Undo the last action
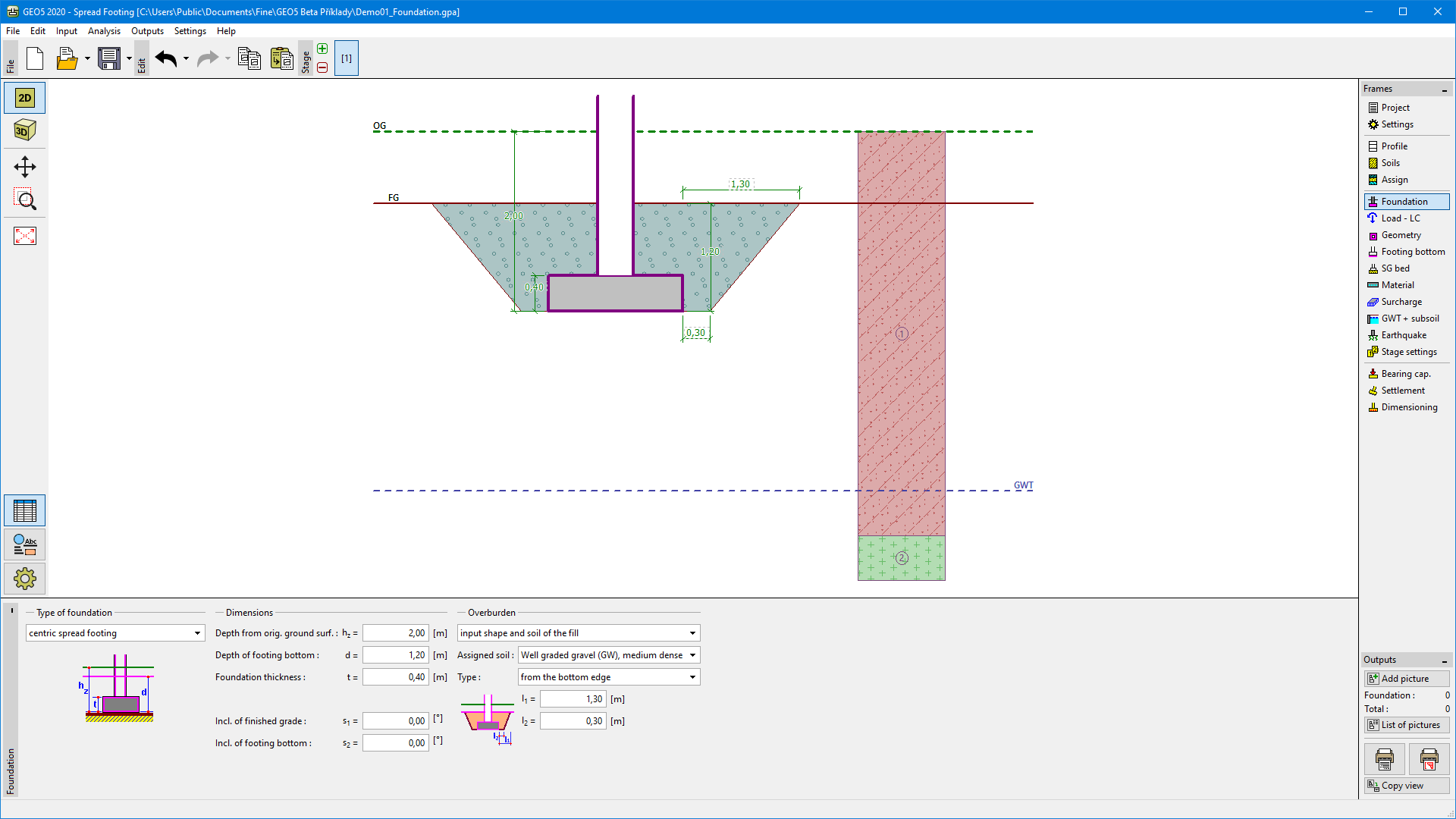The width and height of the screenshot is (1456, 819). click(x=166, y=58)
